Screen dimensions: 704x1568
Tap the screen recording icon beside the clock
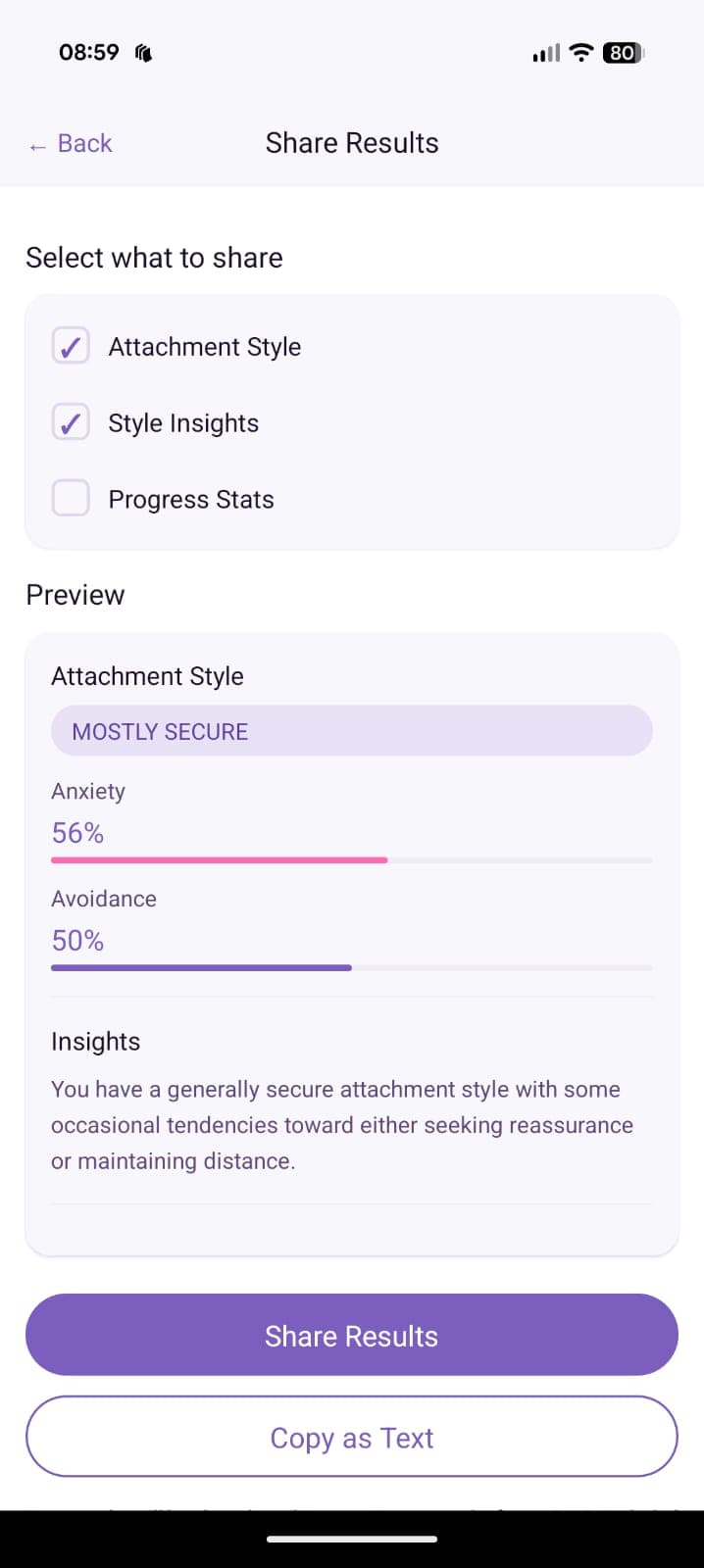pyautogui.click(x=142, y=52)
